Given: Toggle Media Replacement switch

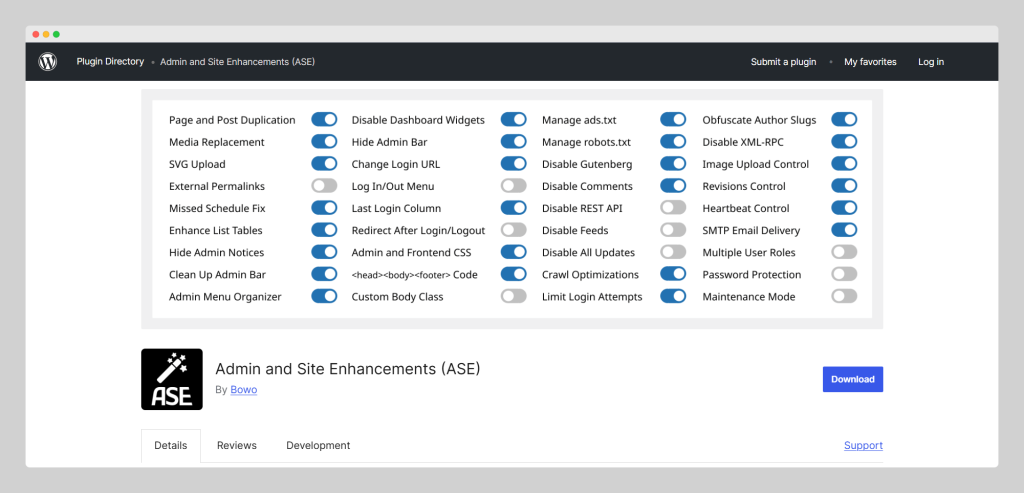Looking at the screenshot, I should (x=324, y=142).
